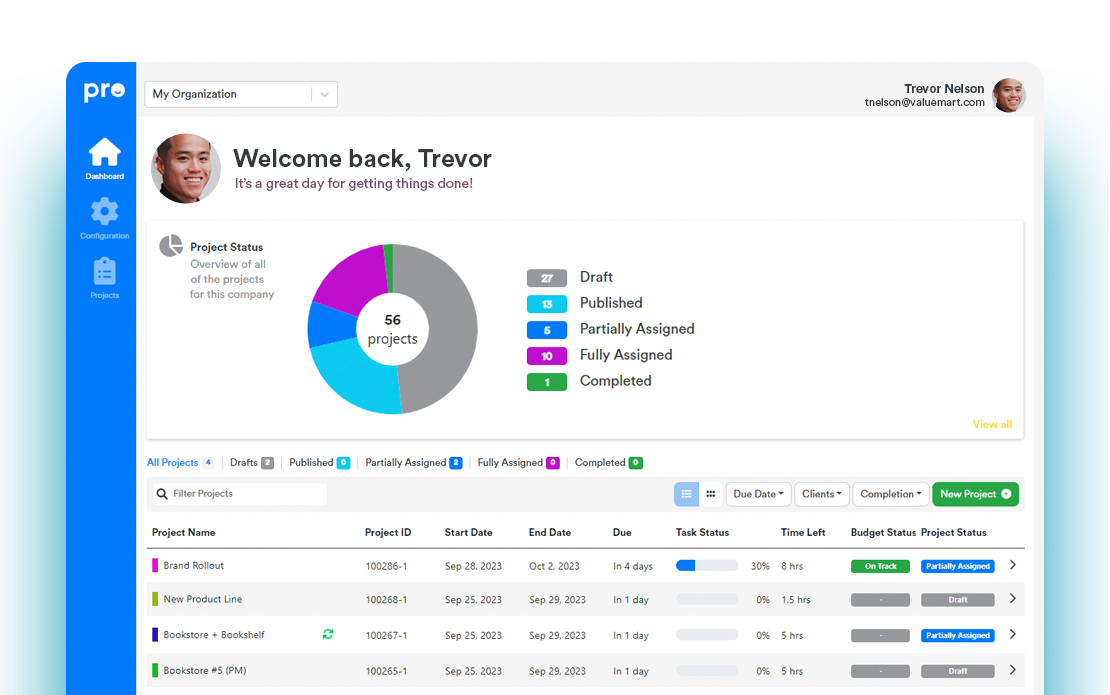Click the sync icon beside Bookstore + Bookshelf

point(327,634)
